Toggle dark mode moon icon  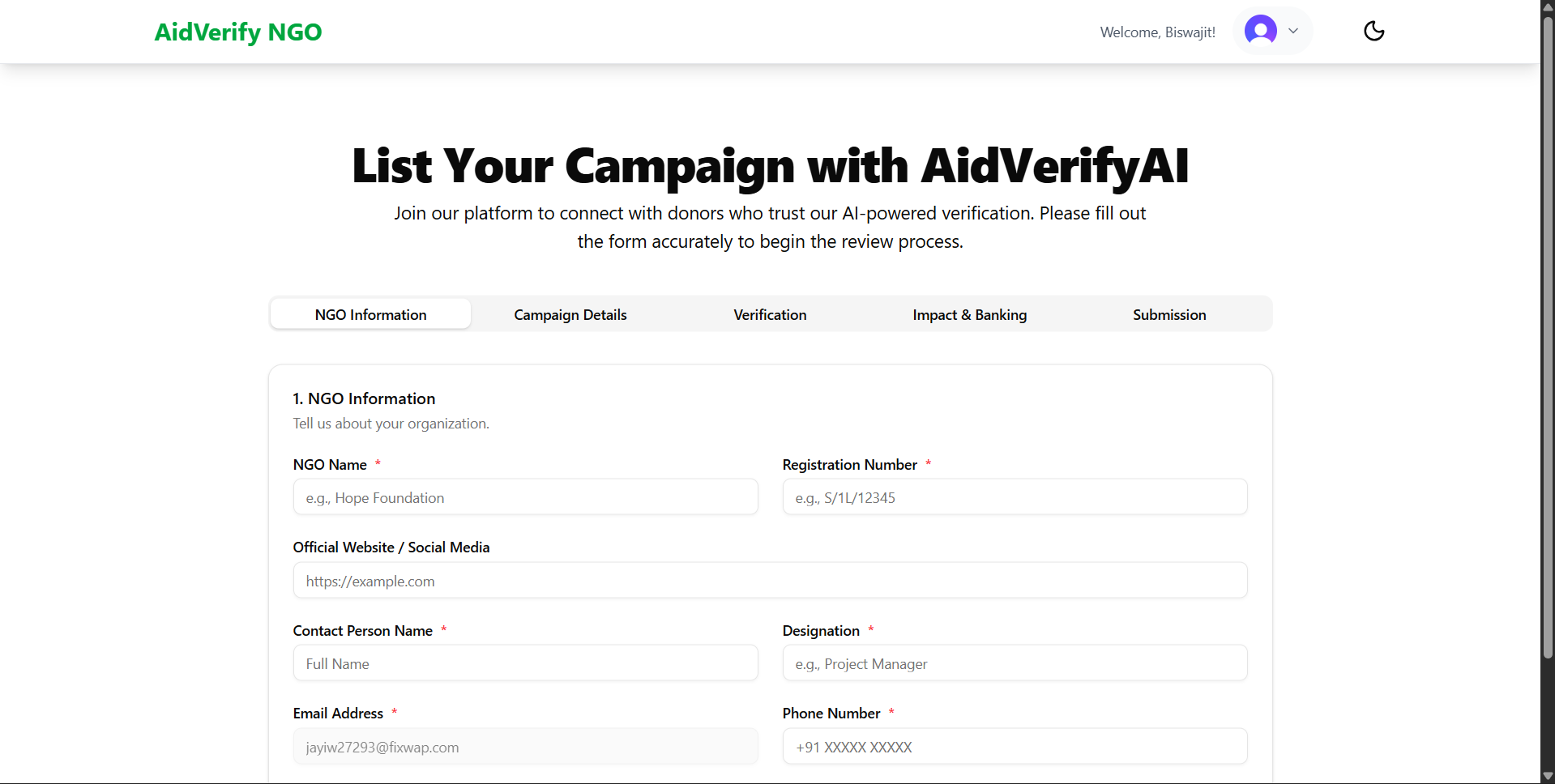[1373, 32]
